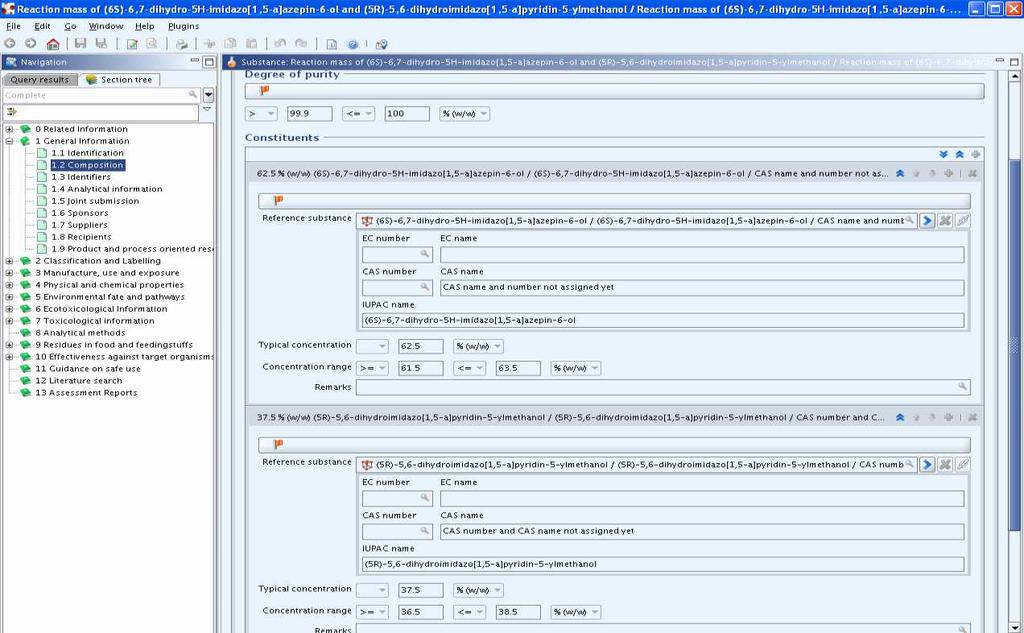Click the flag icon in 62.5 % constituent
Viewport: 1024px width, 633px height.
pyautogui.click(x=278, y=201)
